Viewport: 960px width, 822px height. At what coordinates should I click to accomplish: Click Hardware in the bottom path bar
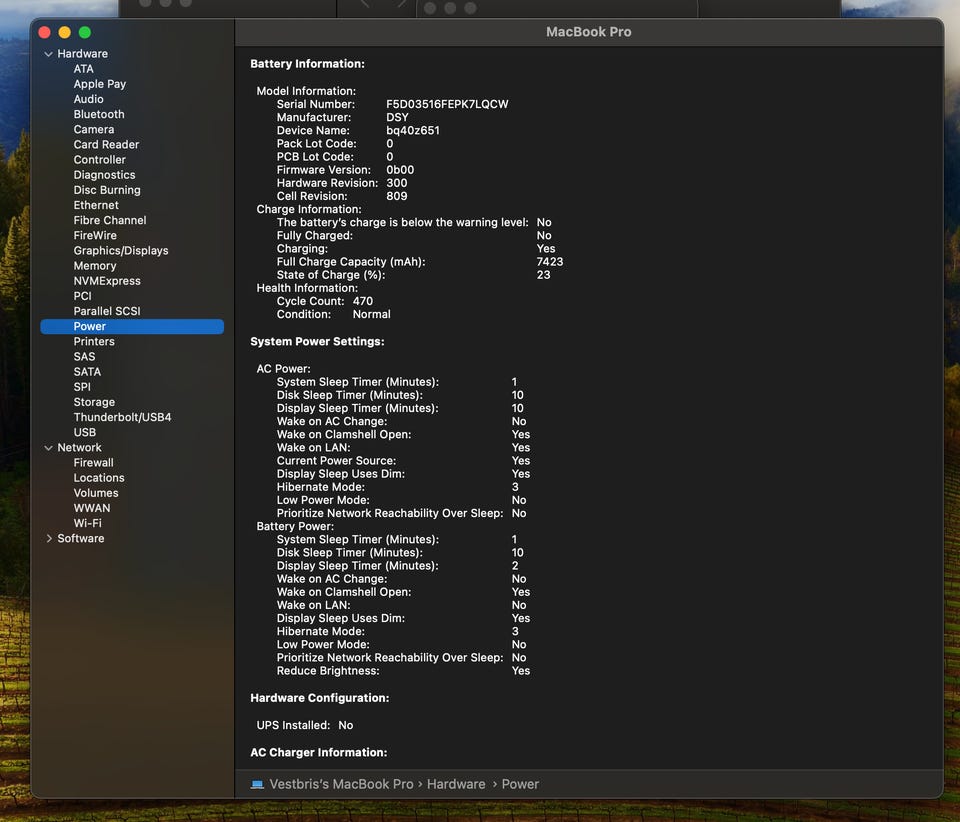click(456, 785)
